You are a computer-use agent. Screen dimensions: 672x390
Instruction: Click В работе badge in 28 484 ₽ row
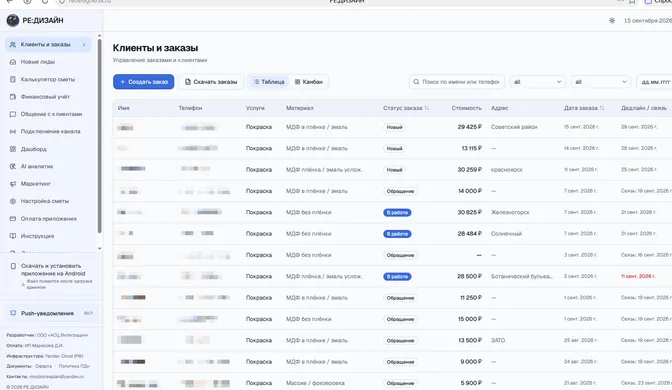(x=397, y=234)
